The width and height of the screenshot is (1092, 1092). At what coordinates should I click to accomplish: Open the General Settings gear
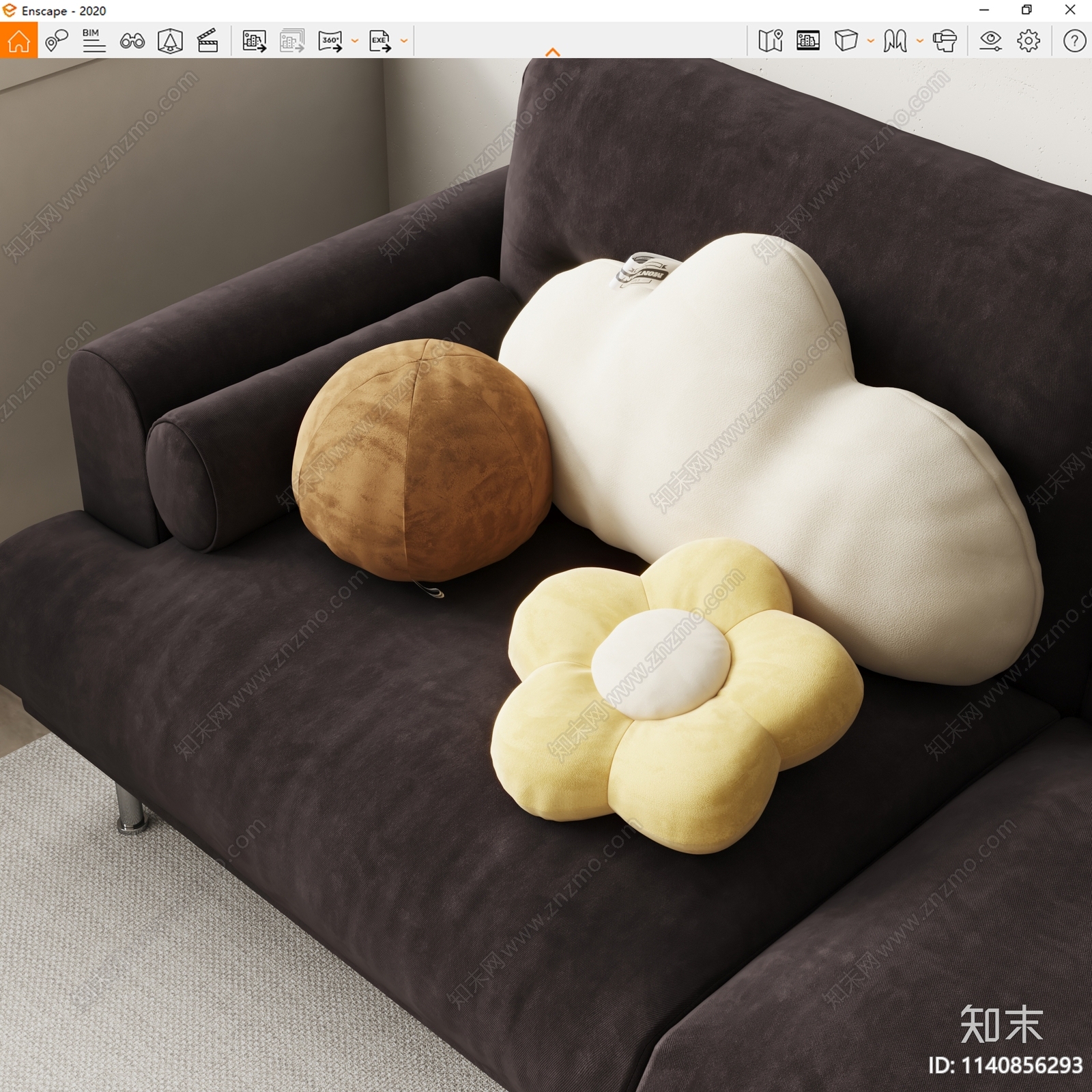pyautogui.click(x=1029, y=41)
